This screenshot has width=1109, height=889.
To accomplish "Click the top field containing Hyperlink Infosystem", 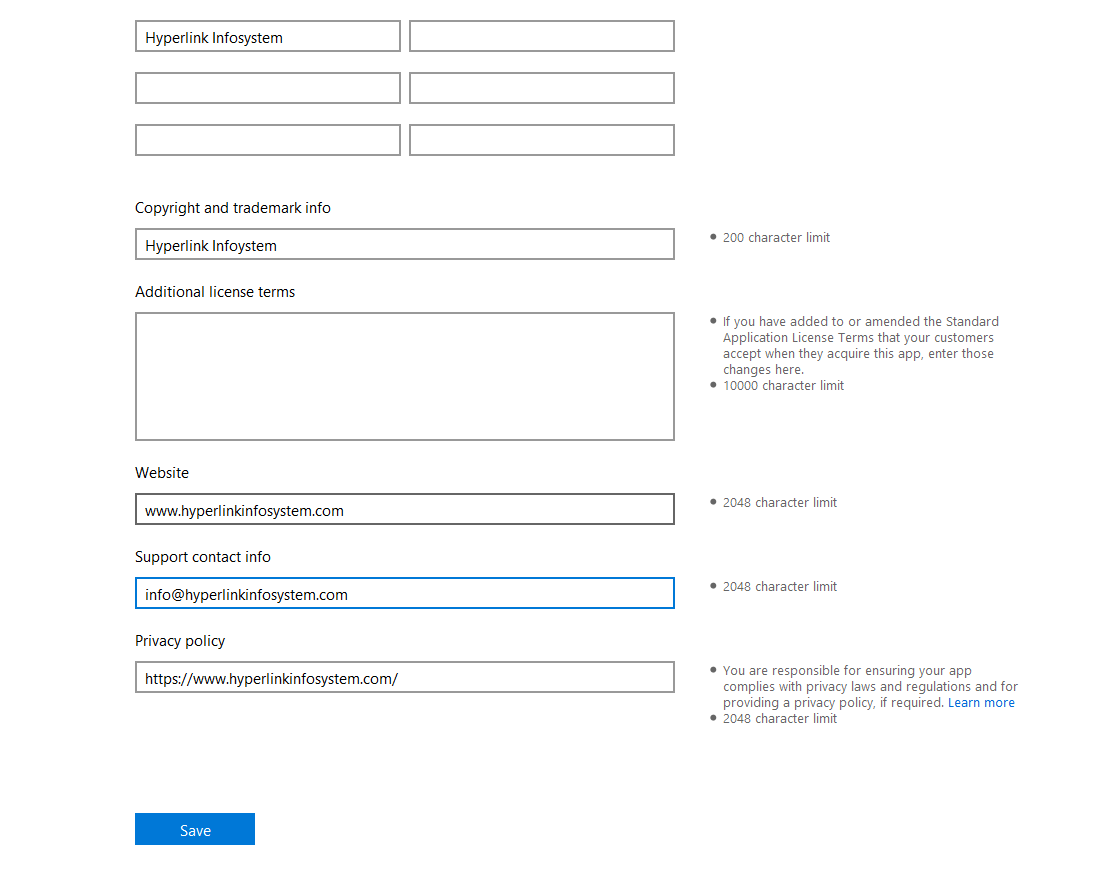I will (267, 36).
